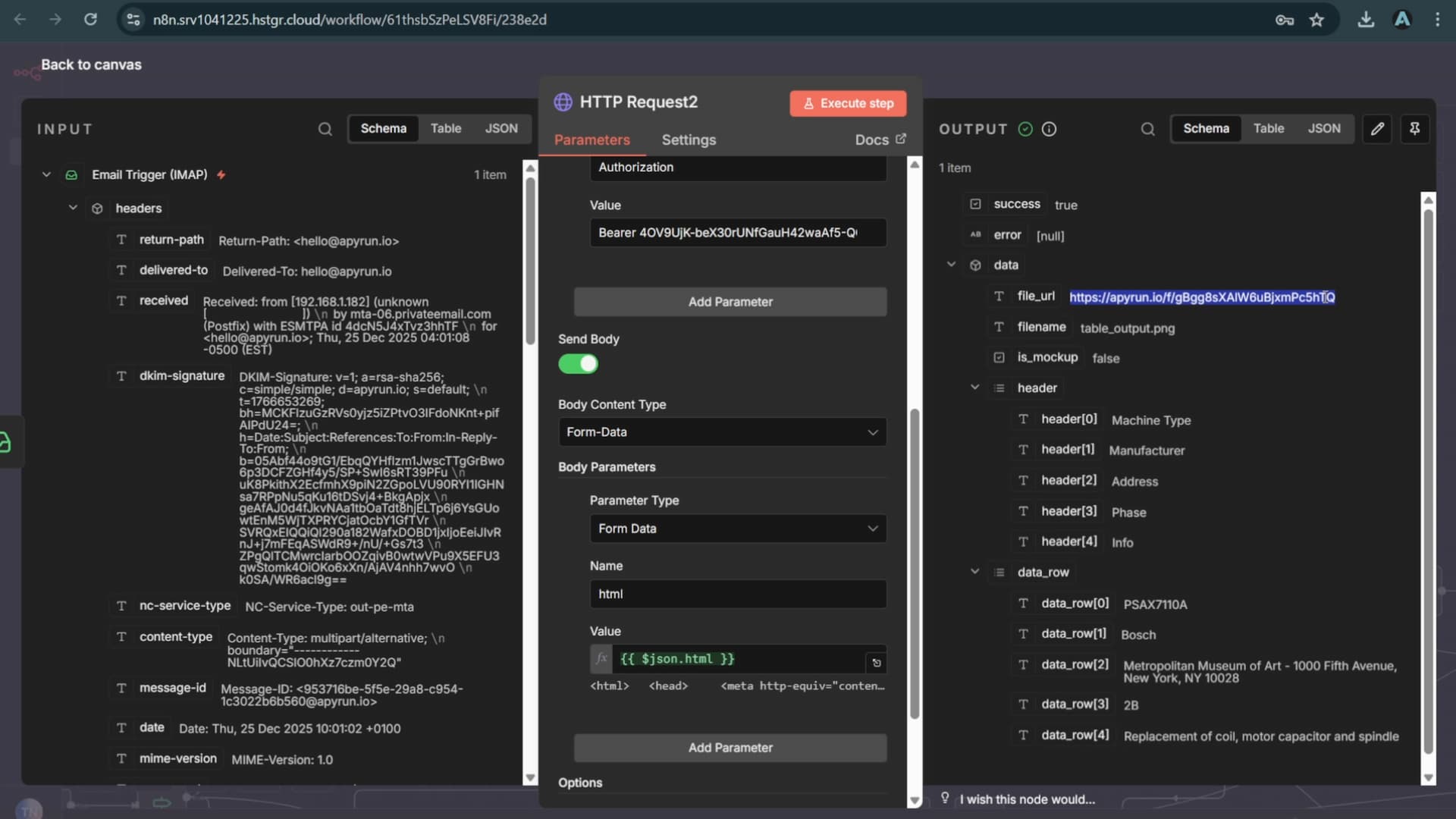Open the Parameter Type dropdown
The width and height of the screenshot is (1456, 819).
(x=737, y=529)
